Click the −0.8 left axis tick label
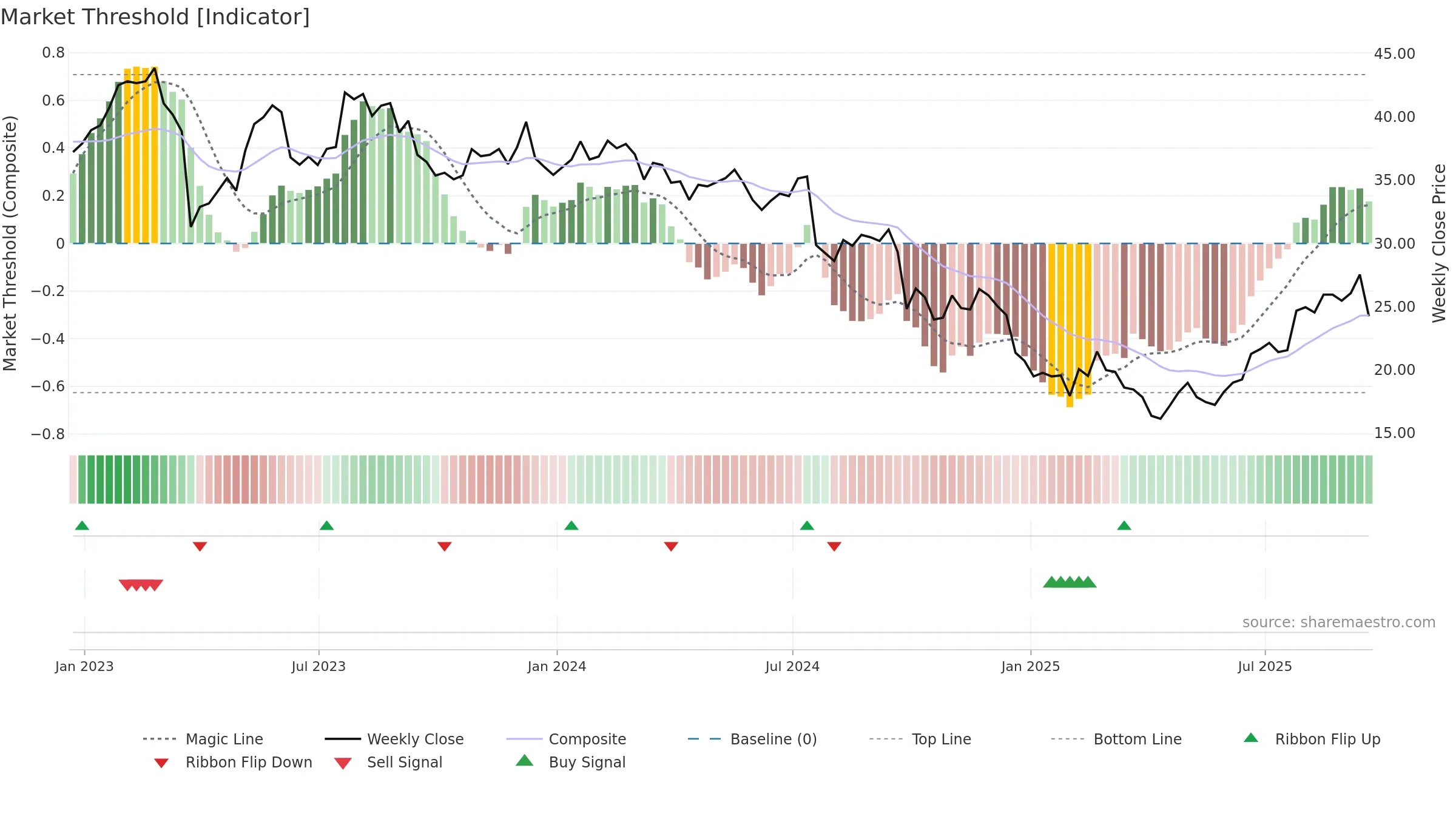Screen dimensions: 1456x819 (48, 434)
